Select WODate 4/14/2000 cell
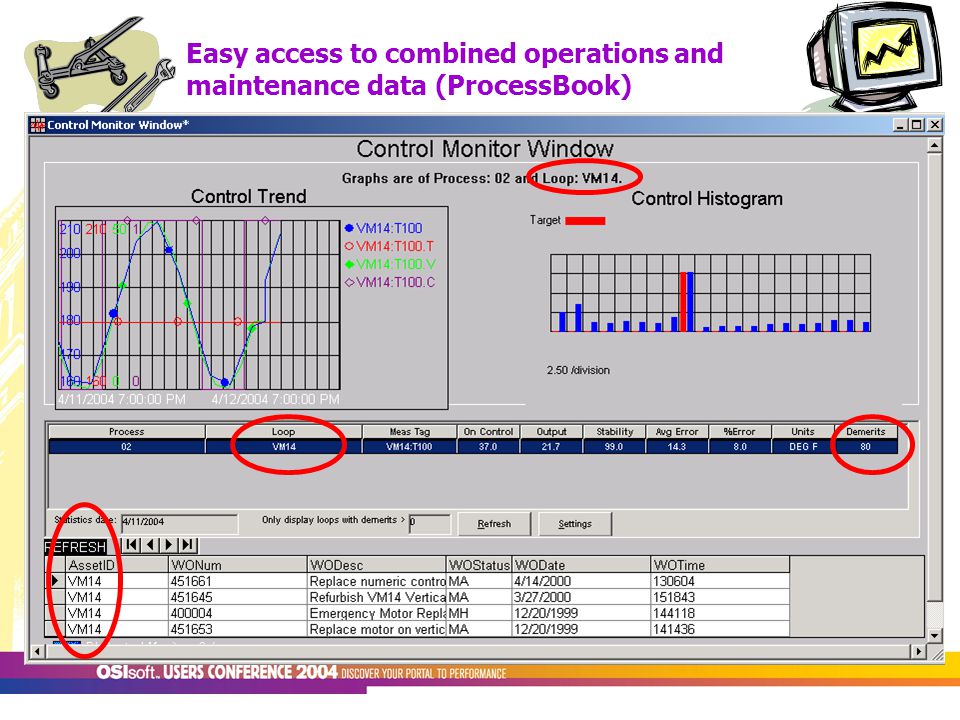This screenshot has width=960, height=720. tap(581, 581)
